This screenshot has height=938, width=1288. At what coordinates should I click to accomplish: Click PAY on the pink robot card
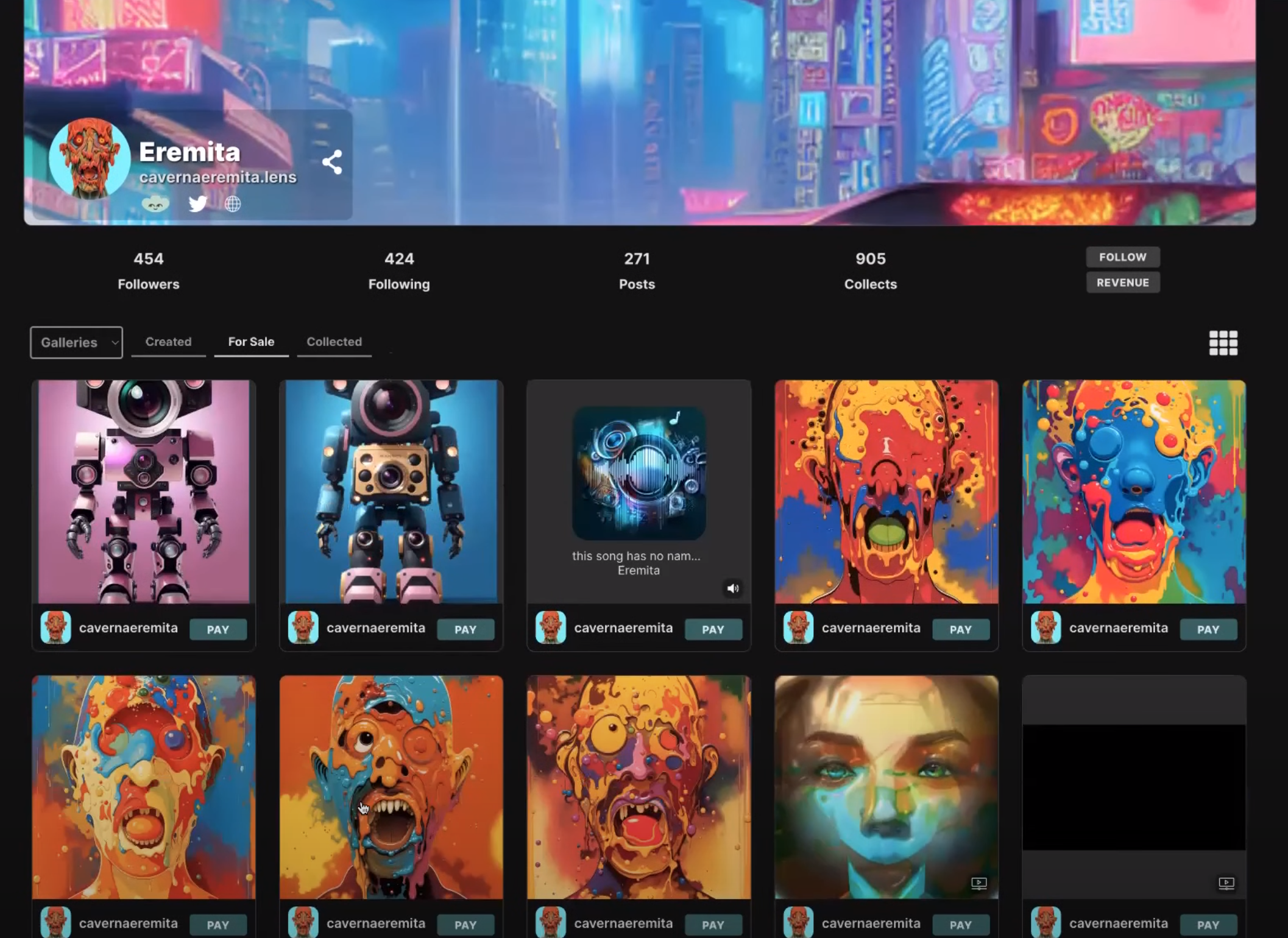pyautogui.click(x=218, y=629)
